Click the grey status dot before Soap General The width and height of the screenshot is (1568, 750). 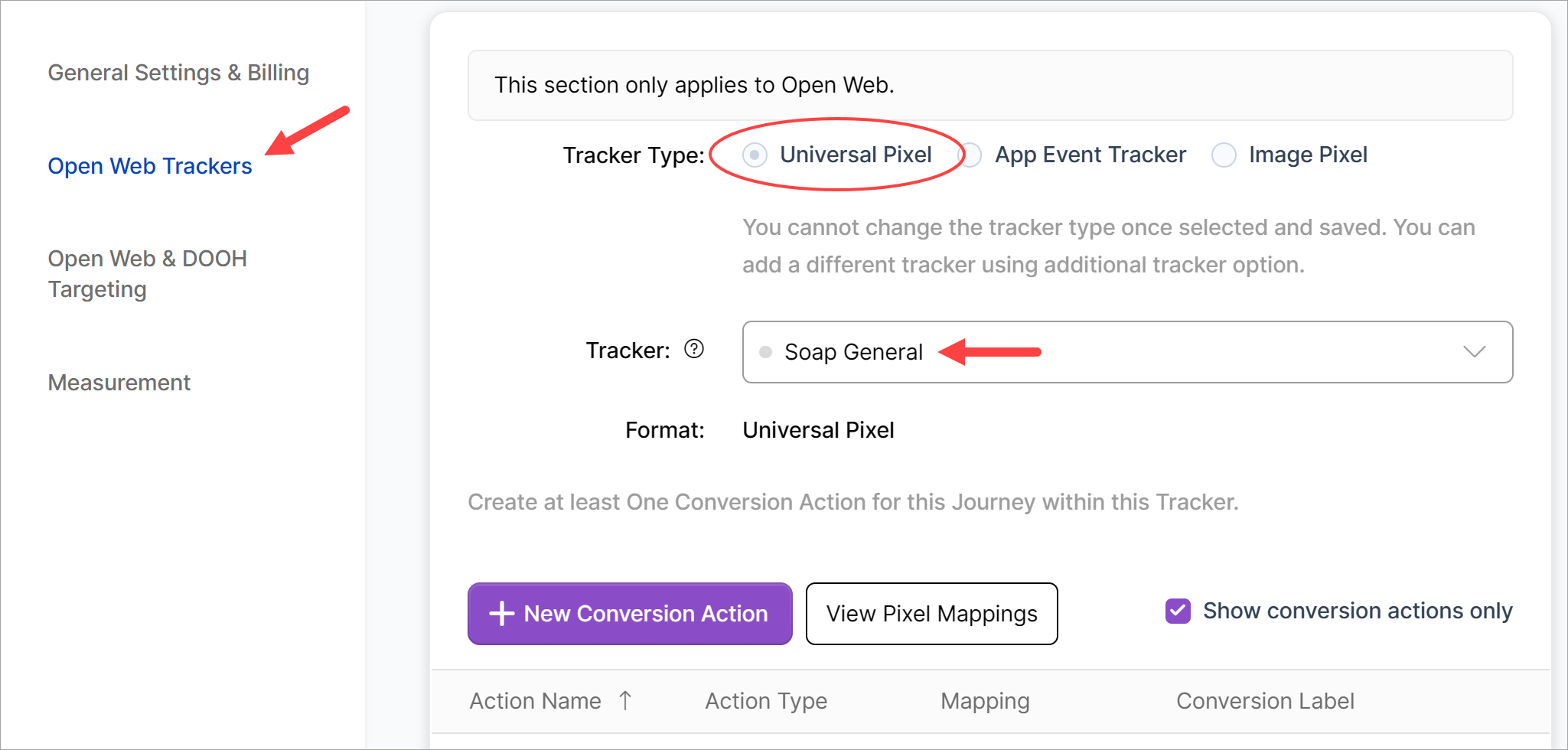coord(765,352)
